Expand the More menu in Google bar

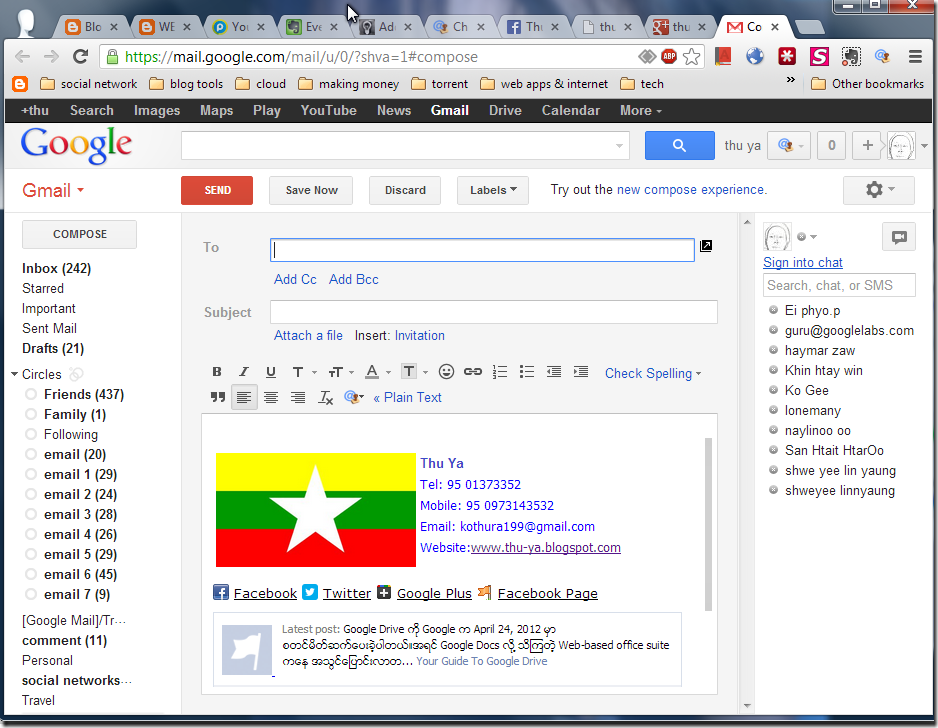tap(641, 111)
